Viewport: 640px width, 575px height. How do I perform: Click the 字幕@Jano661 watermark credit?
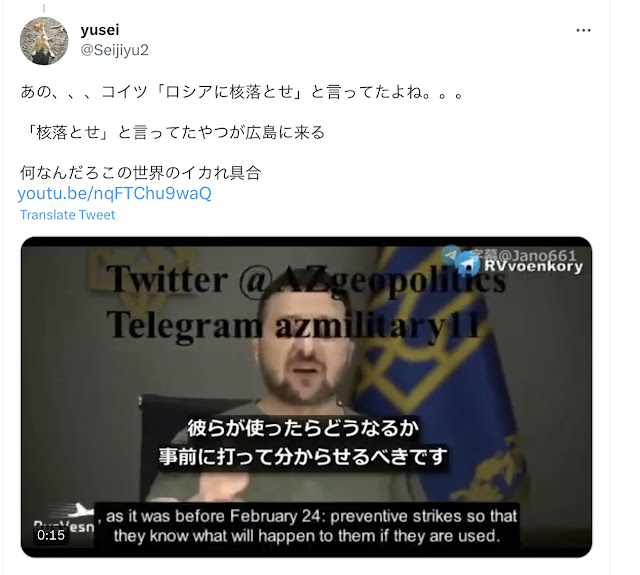coord(522,255)
